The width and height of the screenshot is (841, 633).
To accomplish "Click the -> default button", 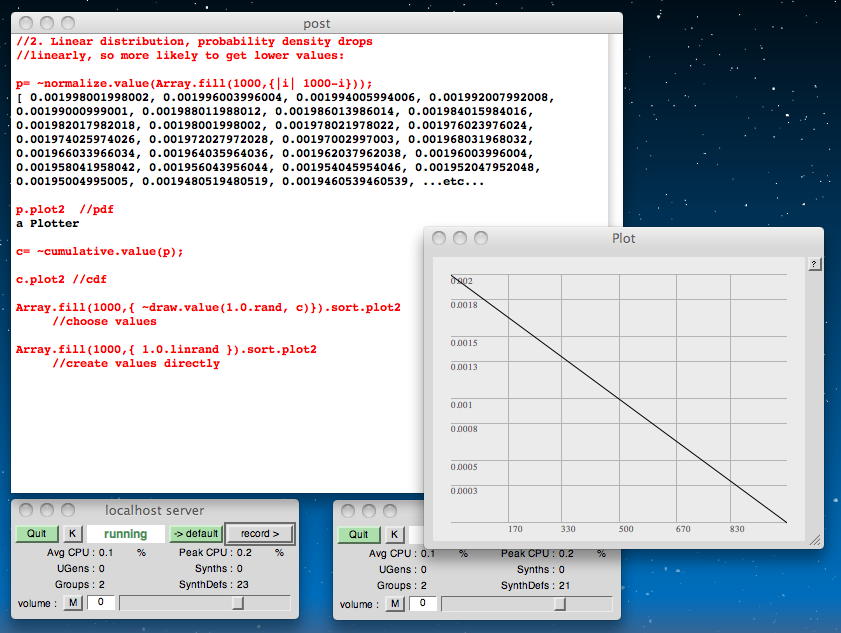I will pyautogui.click(x=196, y=534).
